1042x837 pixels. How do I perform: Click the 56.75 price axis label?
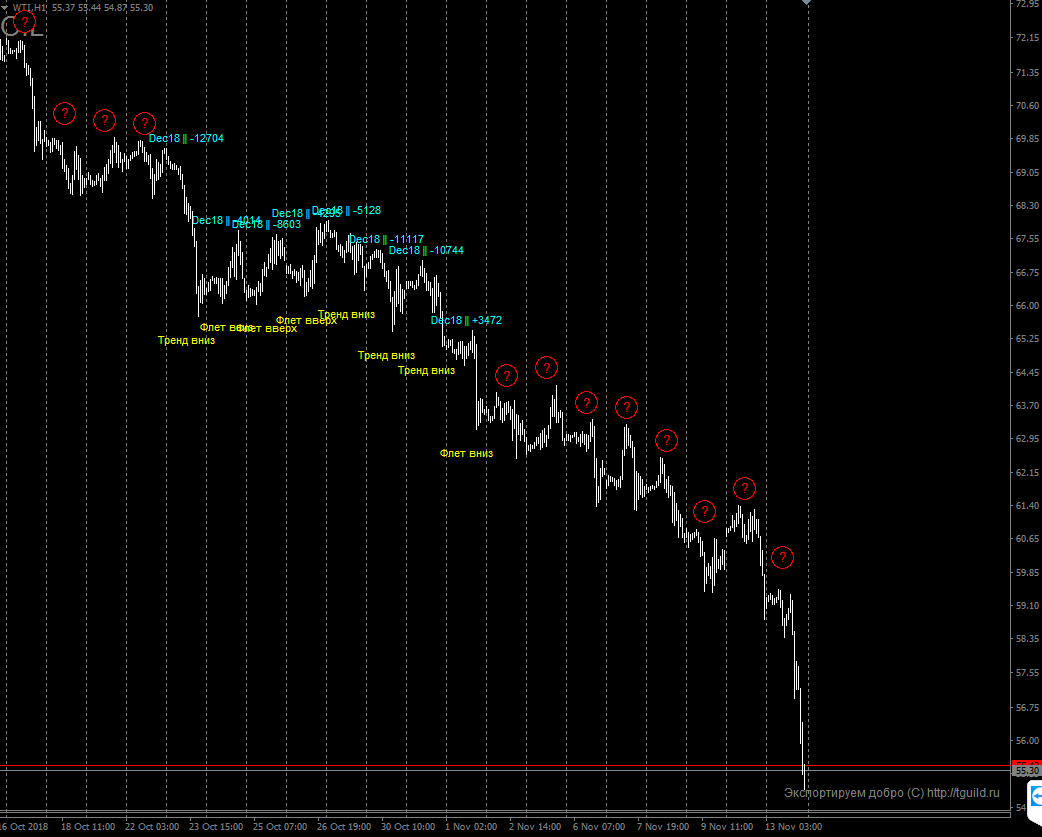tap(1027, 707)
